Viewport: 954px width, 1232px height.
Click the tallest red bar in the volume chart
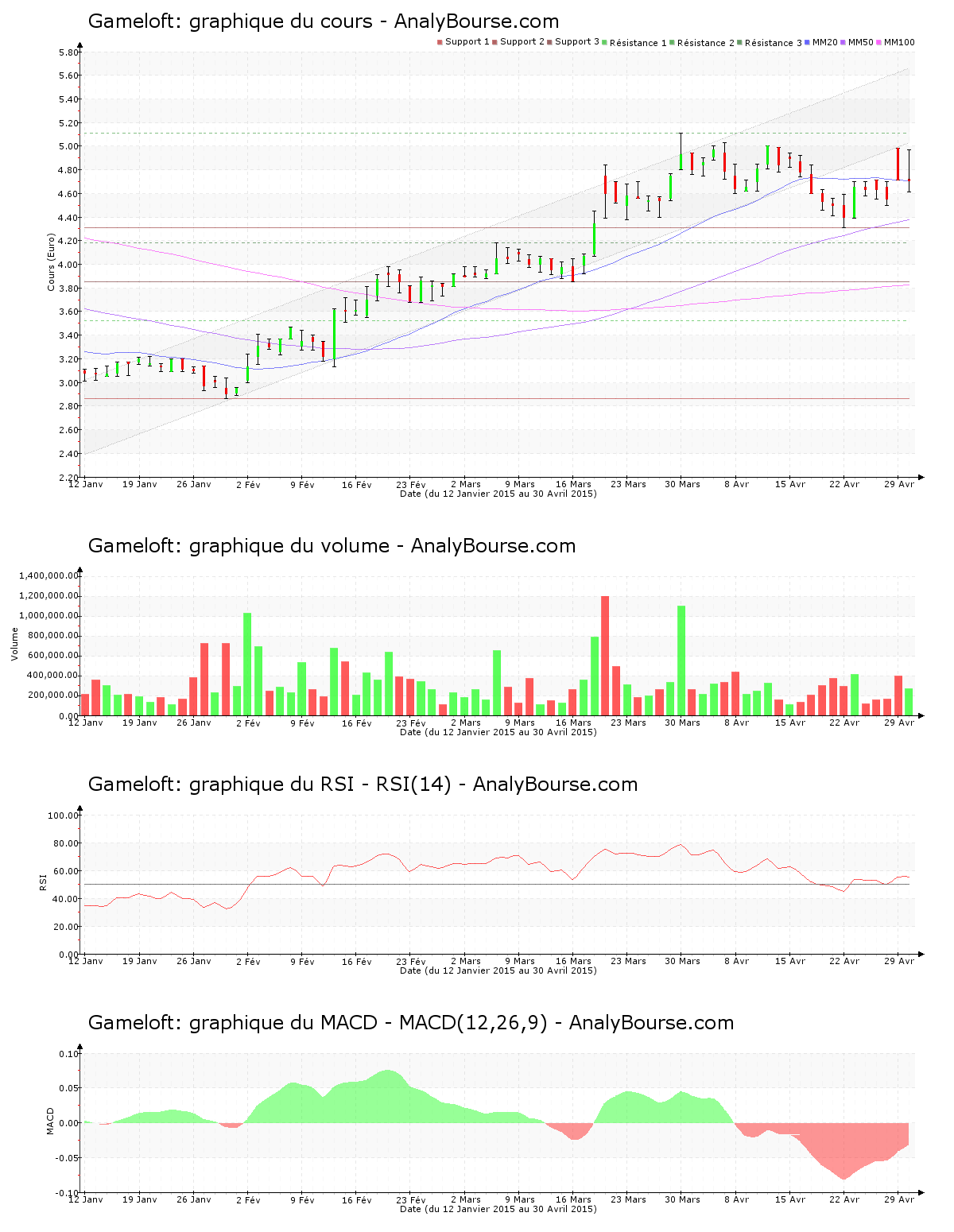click(x=605, y=656)
